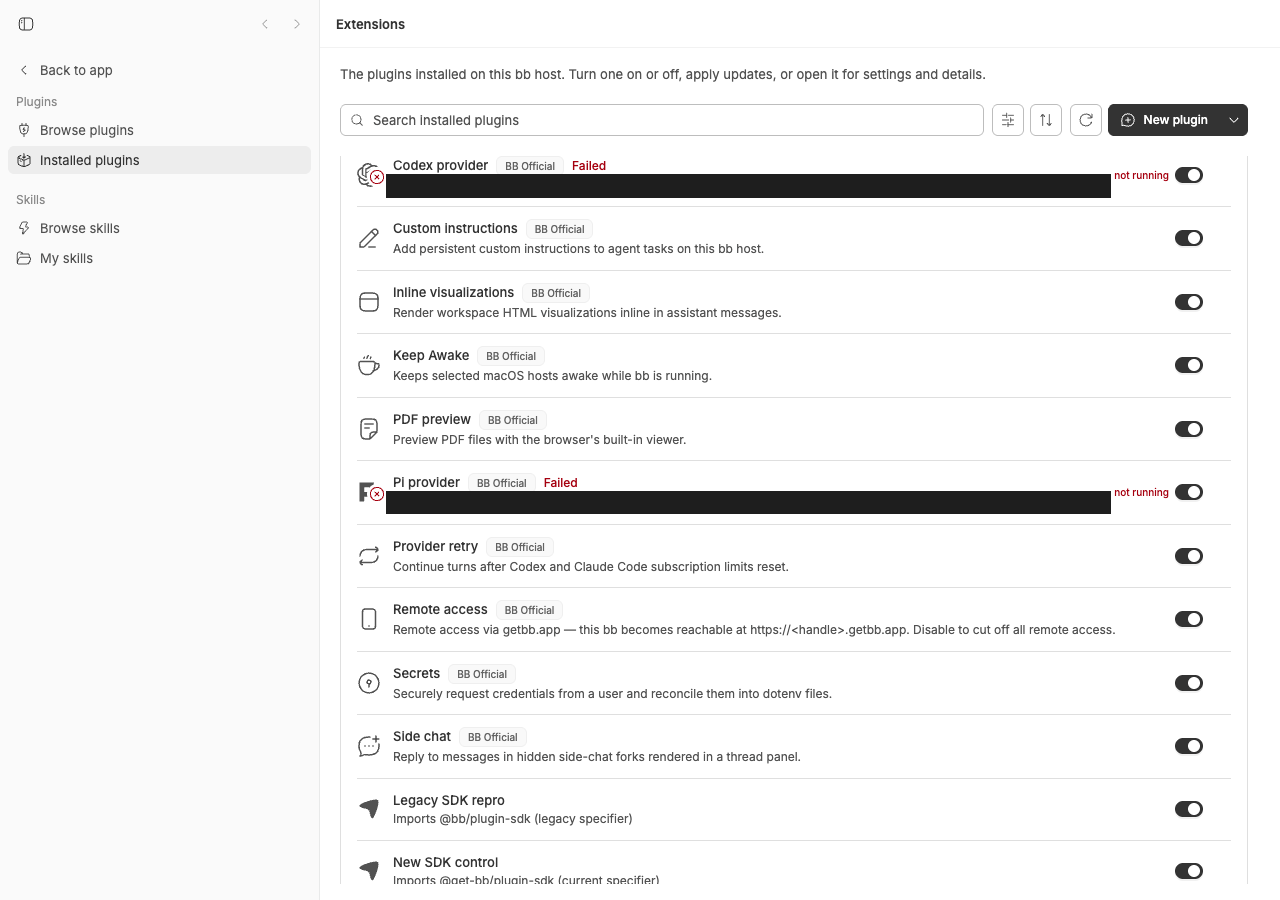This screenshot has height=900, width=1280.
Task: Switch off the Keep Awake plugin
Action: click(1189, 365)
